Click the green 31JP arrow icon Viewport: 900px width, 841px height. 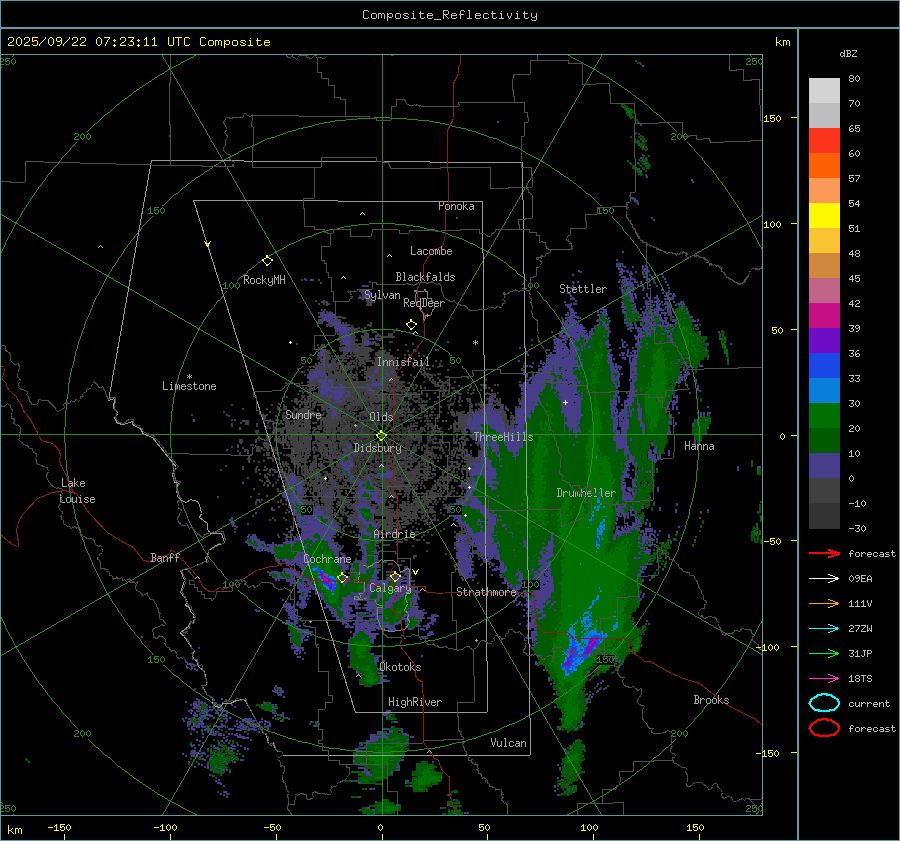[x=824, y=653]
